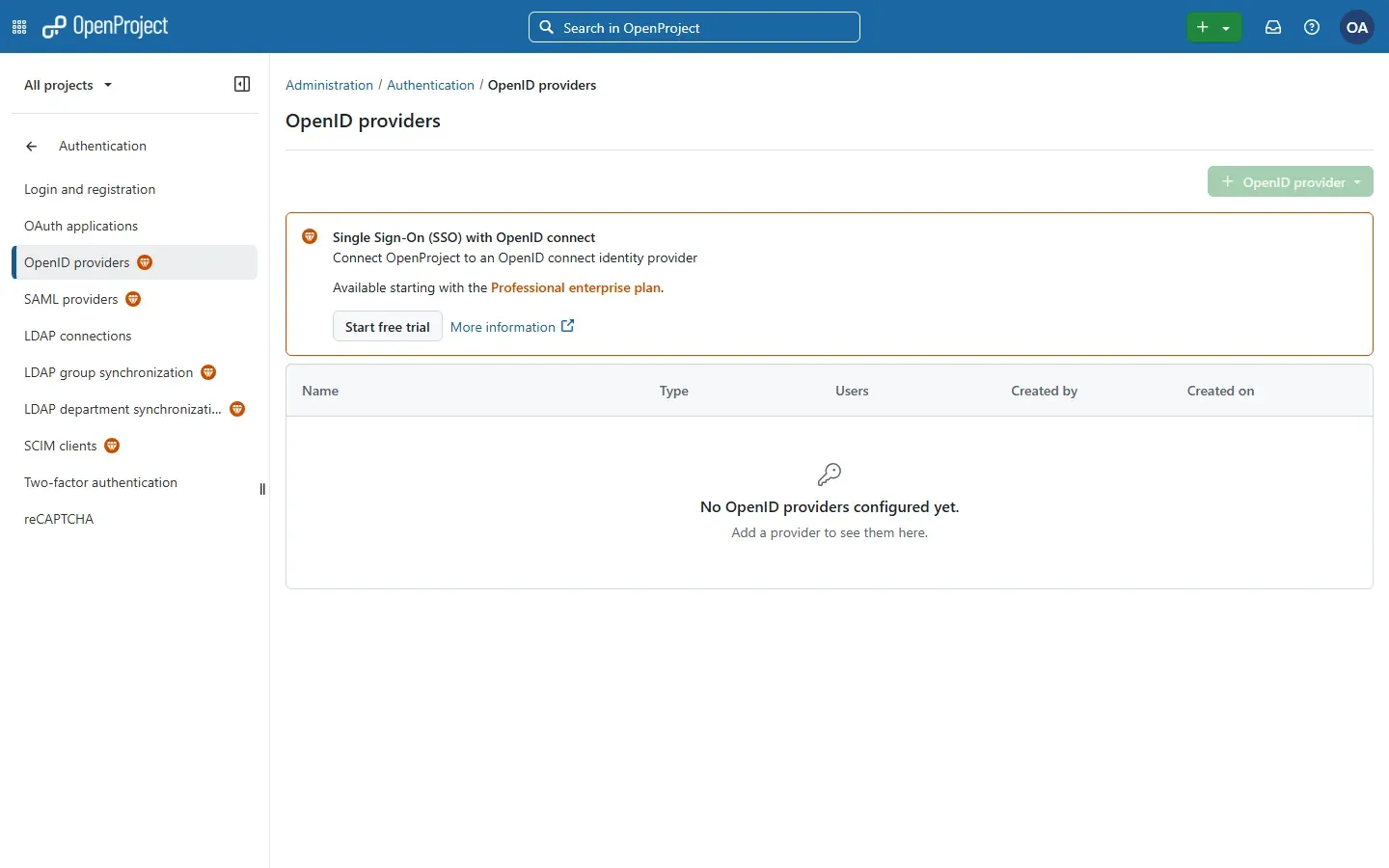Click the magnifier icon in the search bar
The height and width of the screenshot is (868, 1389).
pos(546,27)
